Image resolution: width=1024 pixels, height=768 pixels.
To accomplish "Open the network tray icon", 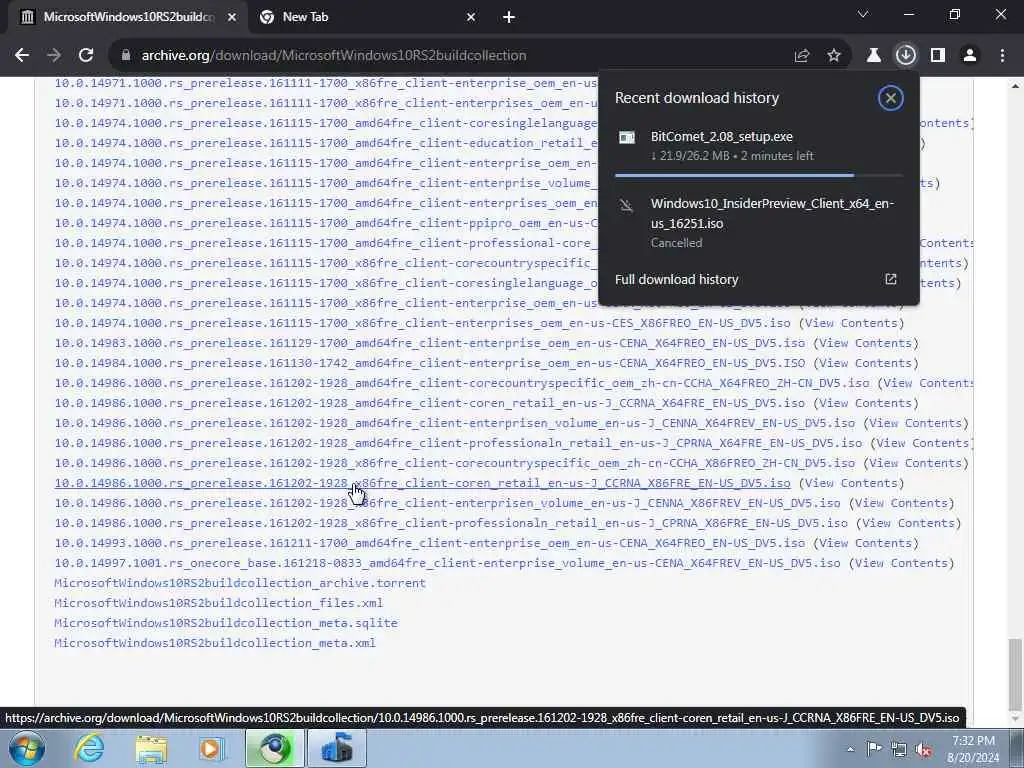I will pyautogui.click(x=899, y=749).
